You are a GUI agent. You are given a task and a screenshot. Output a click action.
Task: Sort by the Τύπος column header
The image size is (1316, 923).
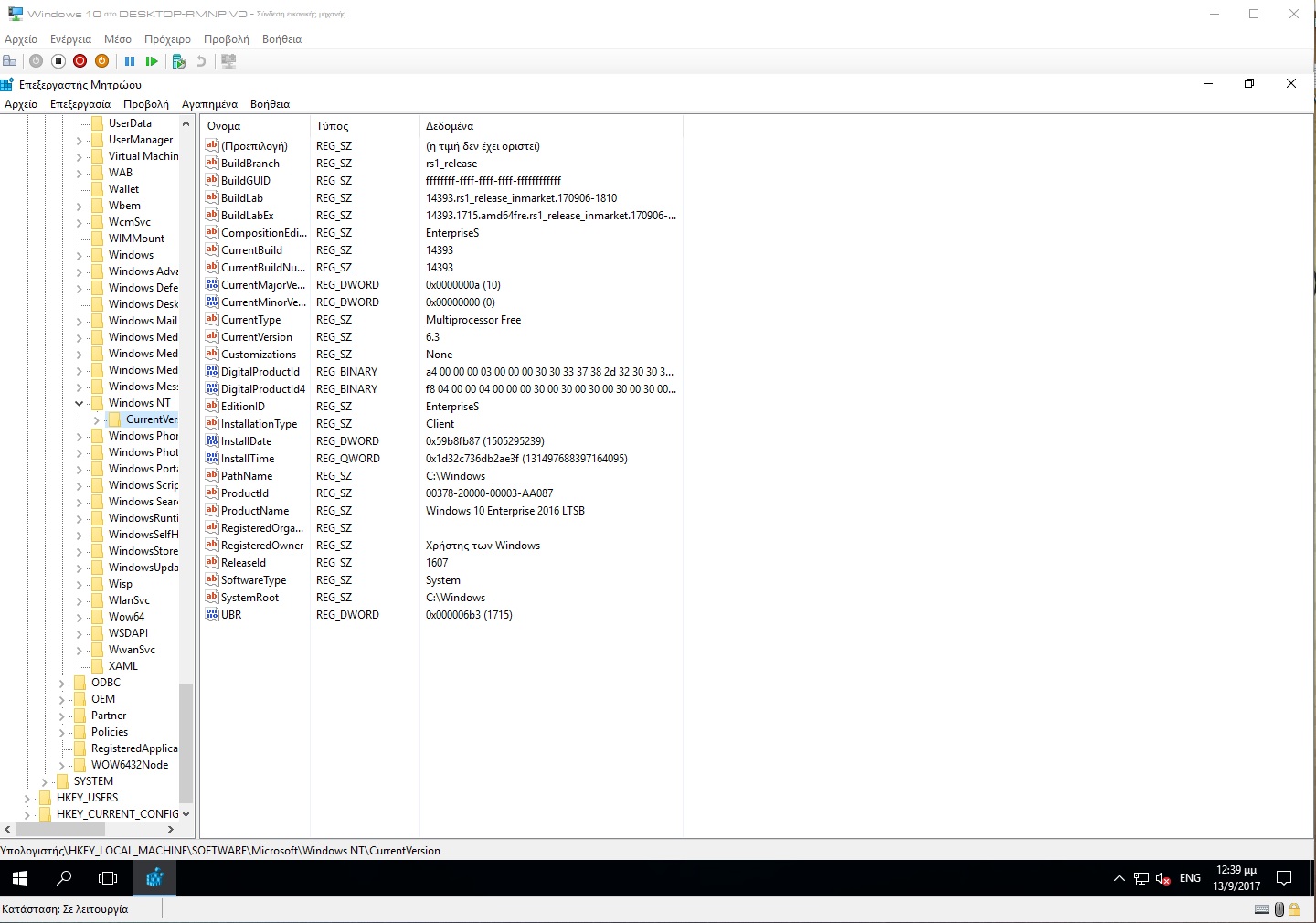[365, 126]
